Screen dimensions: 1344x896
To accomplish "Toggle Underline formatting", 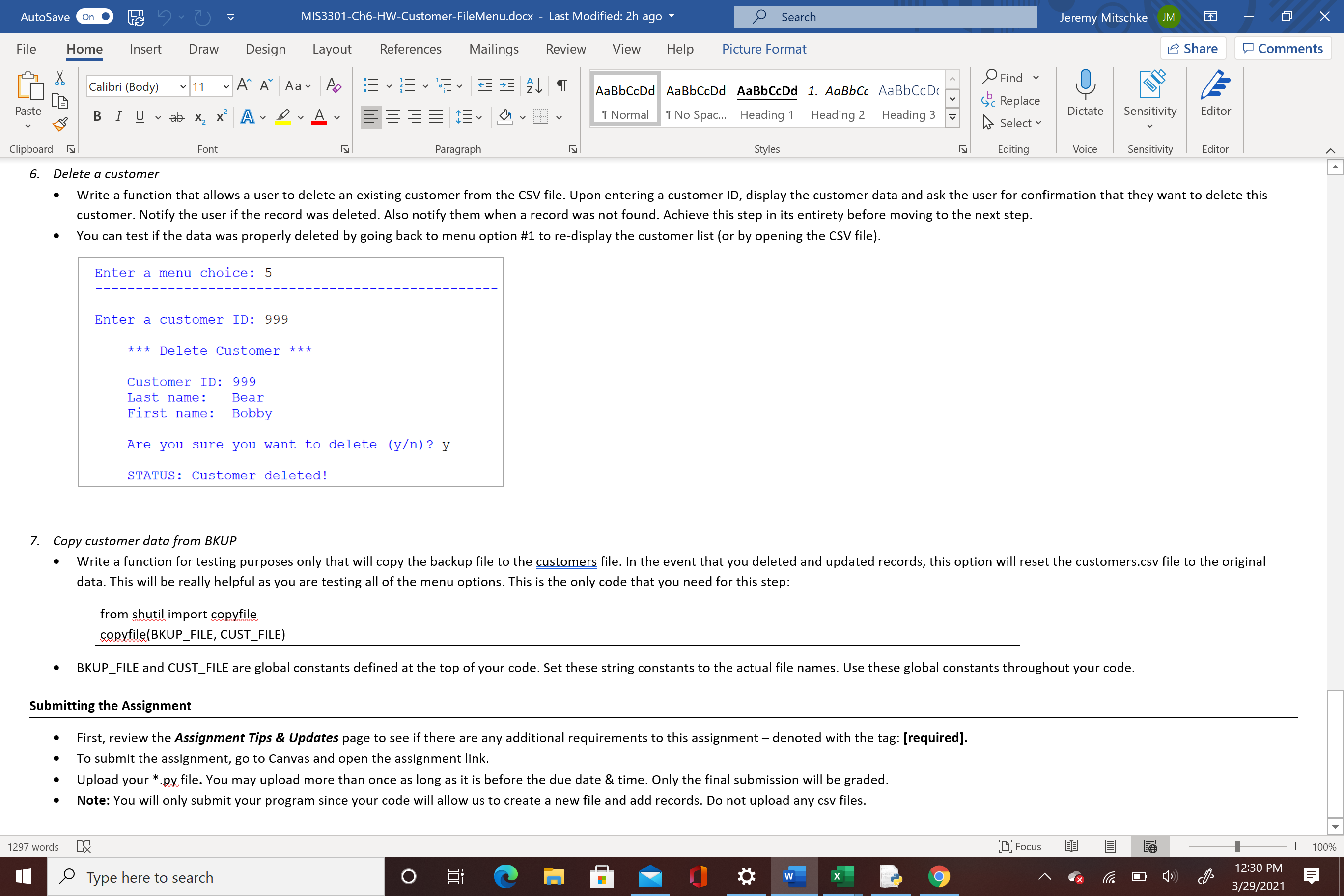I will 140,117.
